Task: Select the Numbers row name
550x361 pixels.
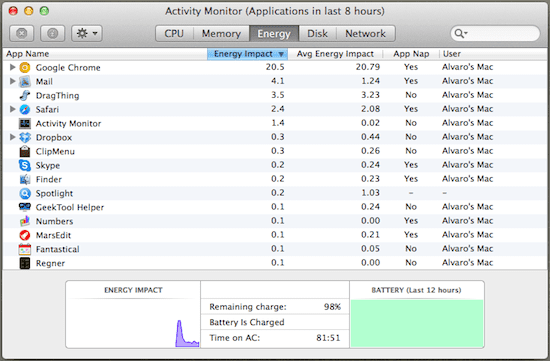Action: tap(54, 221)
